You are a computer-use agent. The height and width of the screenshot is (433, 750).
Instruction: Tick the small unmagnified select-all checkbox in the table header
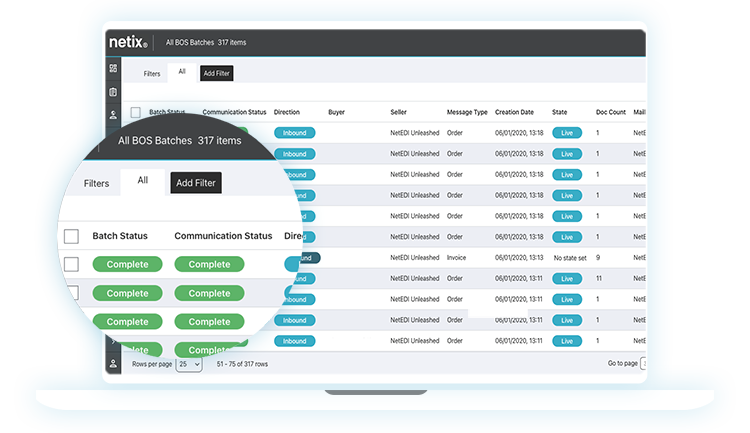click(x=135, y=112)
